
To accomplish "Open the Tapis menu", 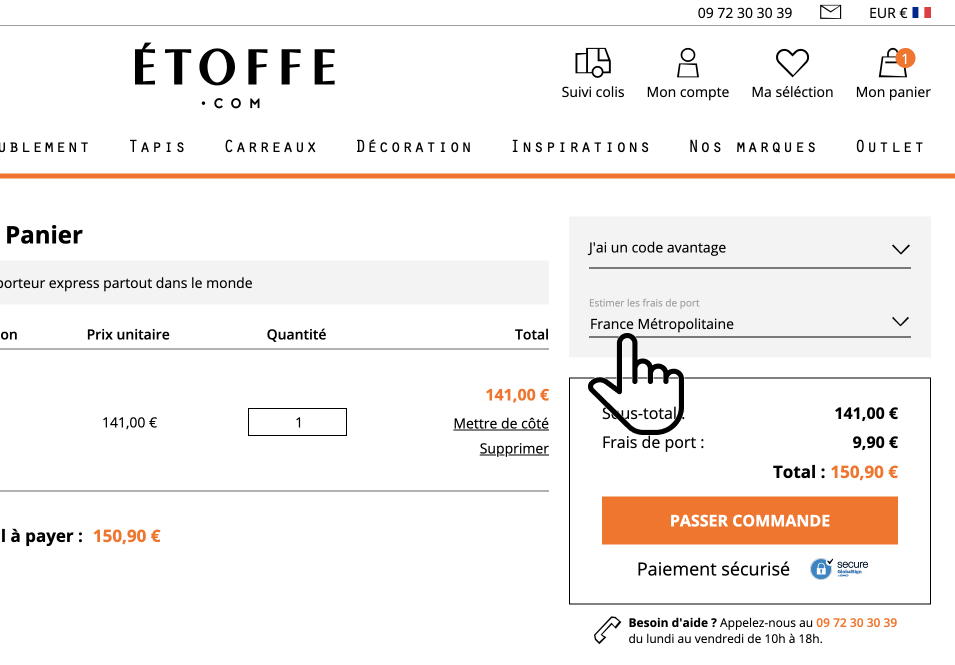I will point(157,147).
